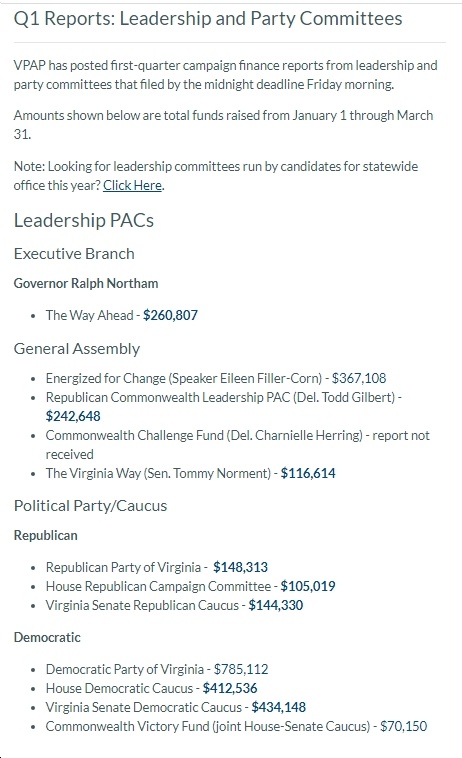
Task: Click the Governor Ralph Northam label
Action: (x=86, y=283)
